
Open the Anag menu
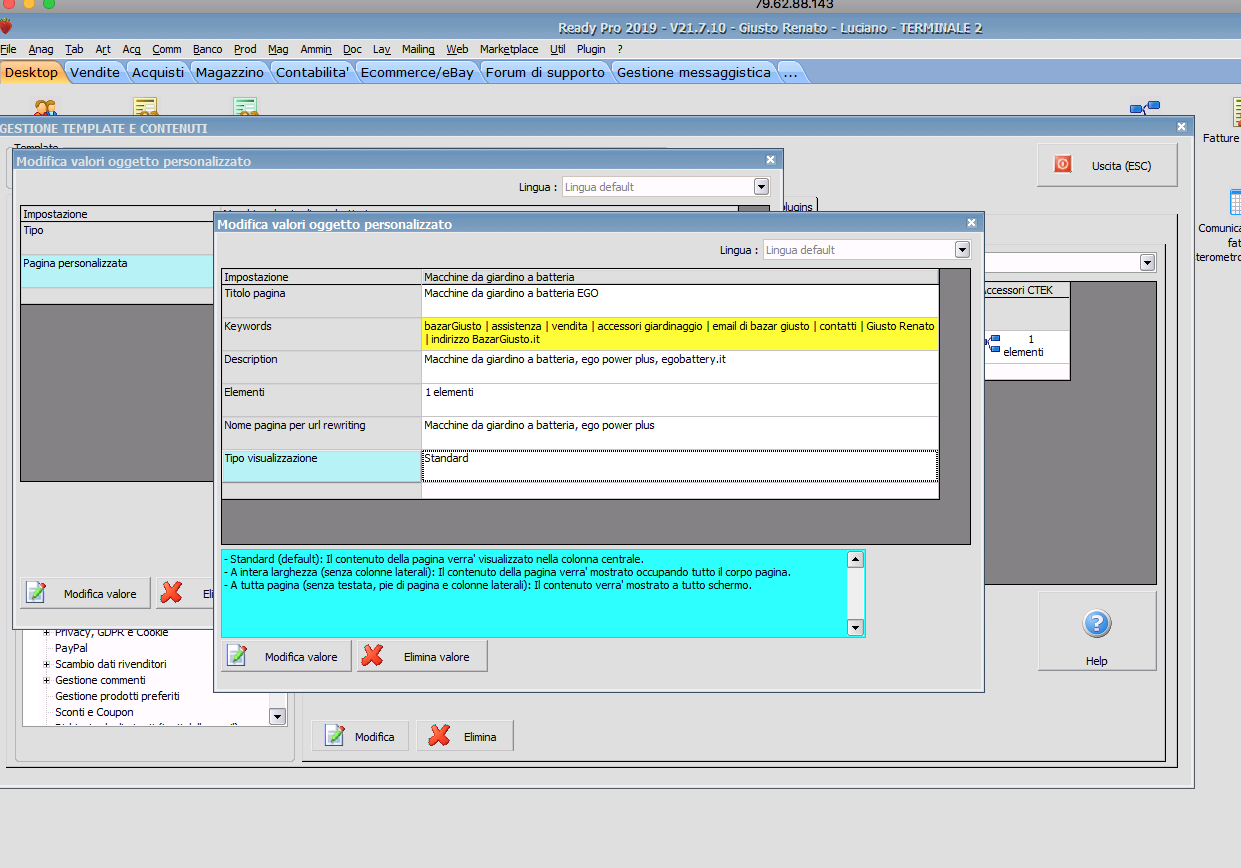point(41,49)
